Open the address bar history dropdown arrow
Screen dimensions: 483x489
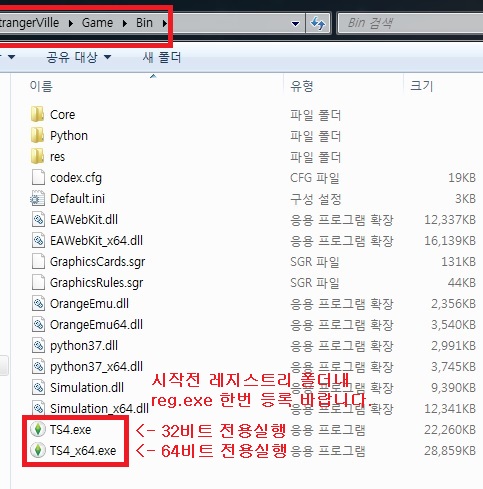click(295, 23)
